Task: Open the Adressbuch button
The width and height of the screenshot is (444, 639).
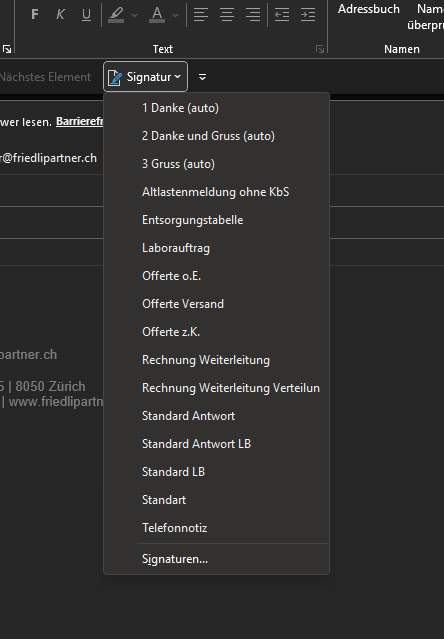Action: (369, 9)
